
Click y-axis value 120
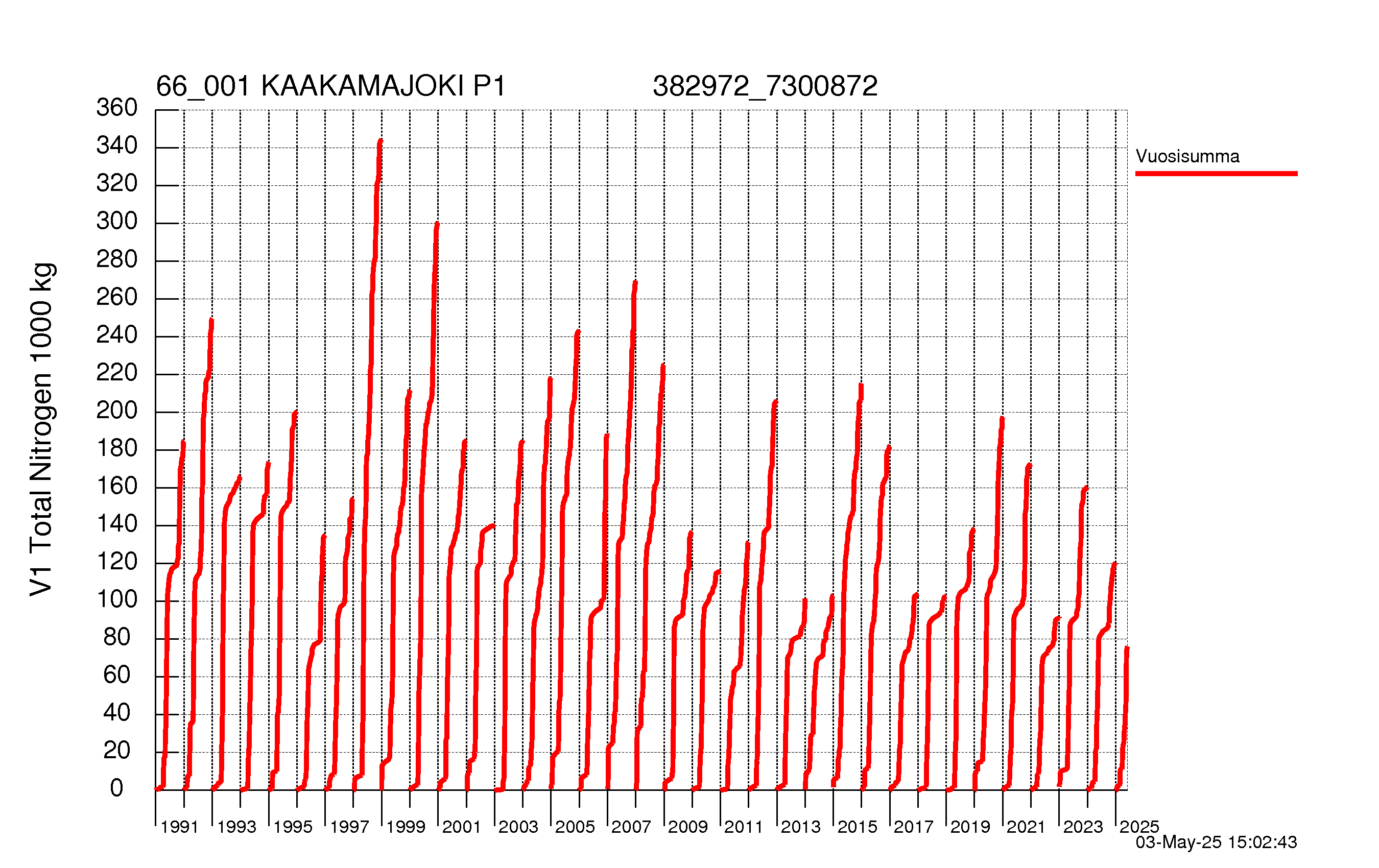pyautogui.click(x=117, y=561)
